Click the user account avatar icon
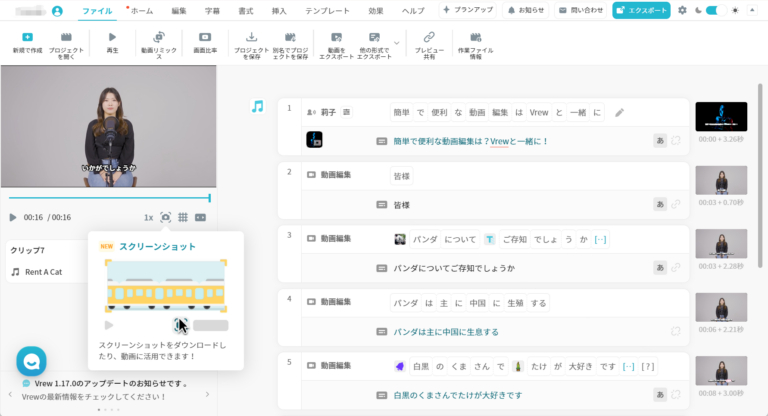This screenshot has height=416, width=768. (57, 11)
